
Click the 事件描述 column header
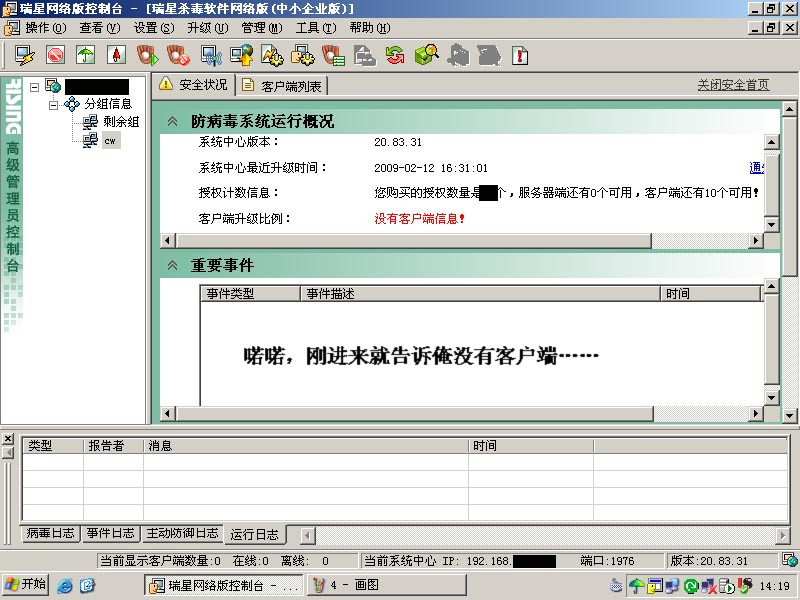(480, 293)
